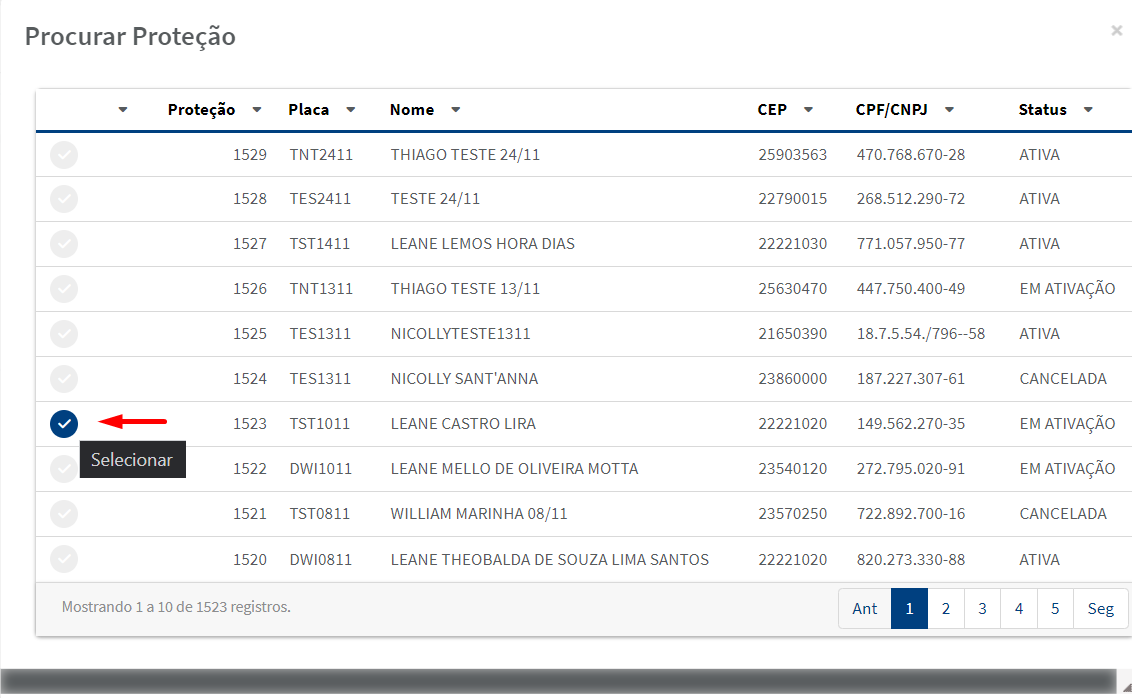Open the Nome column filter arrow
Viewport: 1132px width, 698px height.
tap(456, 110)
